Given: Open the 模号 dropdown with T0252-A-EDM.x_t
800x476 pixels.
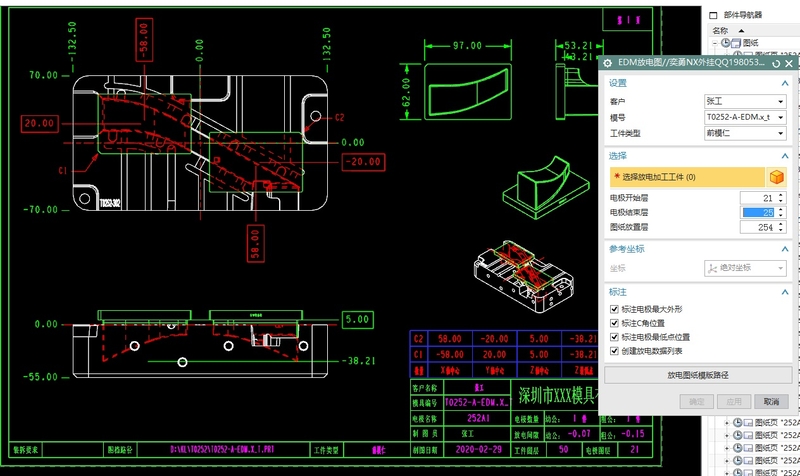Looking at the screenshot, I should (745, 117).
